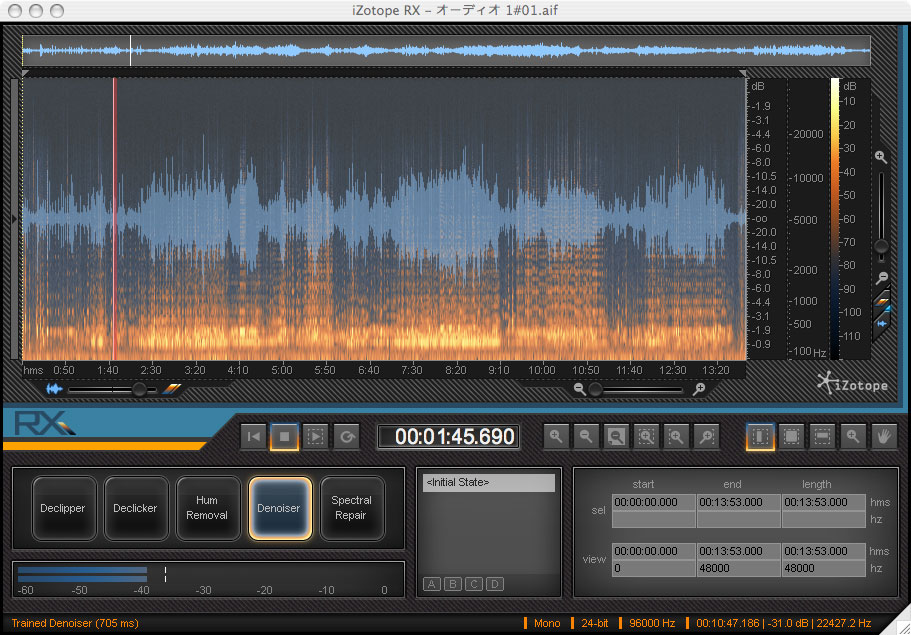This screenshot has width=911, height=635.
Task: Open the Declicker module
Action: (135, 508)
